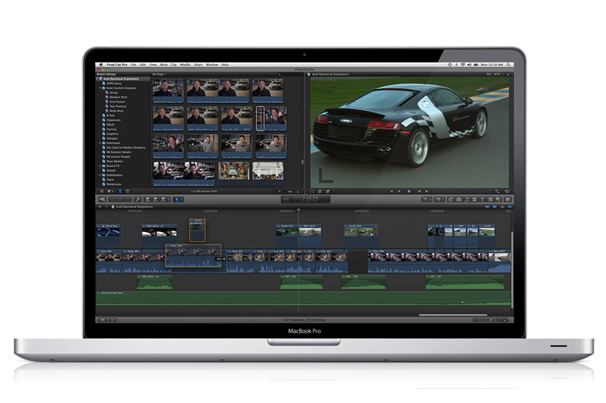Open the Share menu
This screenshot has height=403, width=606.
[x=198, y=65]
